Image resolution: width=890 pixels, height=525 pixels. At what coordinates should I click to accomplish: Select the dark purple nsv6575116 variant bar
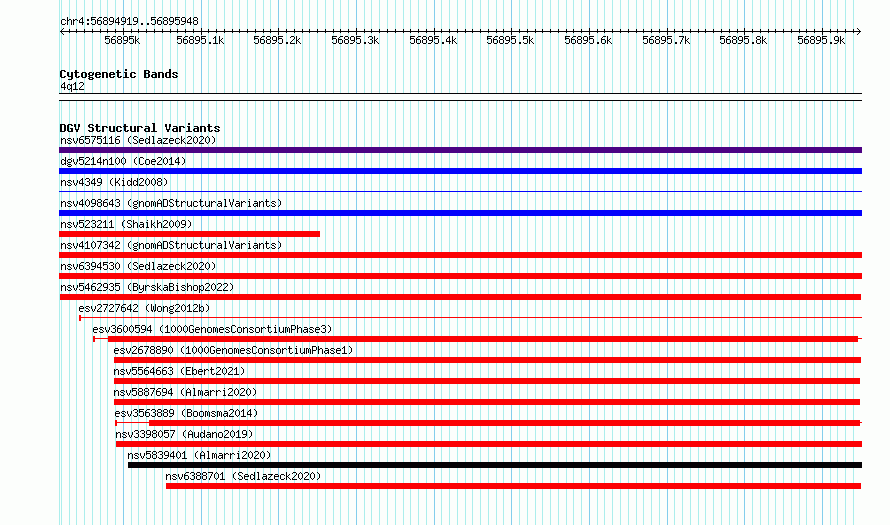pos(460,150)
